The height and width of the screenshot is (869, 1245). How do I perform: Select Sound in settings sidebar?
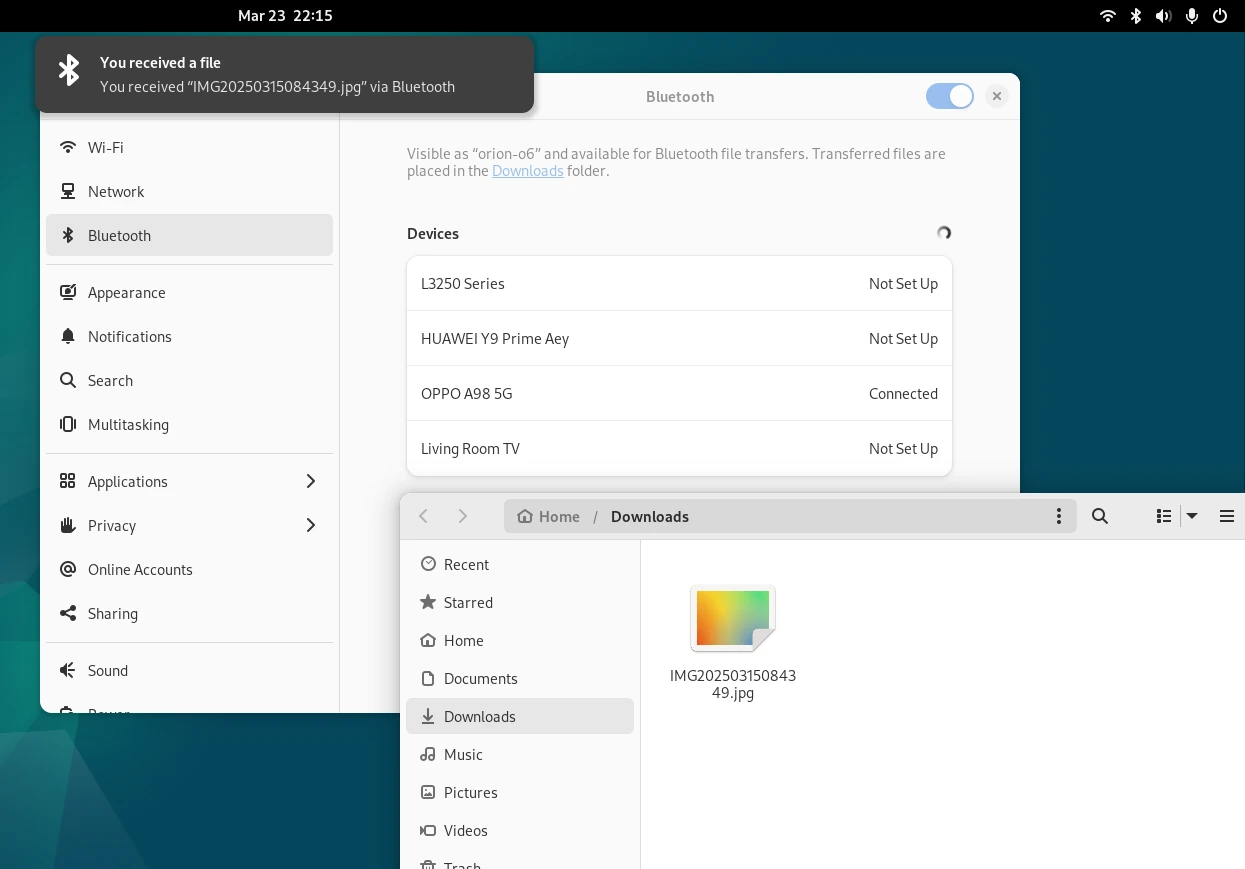coord(189,670)
